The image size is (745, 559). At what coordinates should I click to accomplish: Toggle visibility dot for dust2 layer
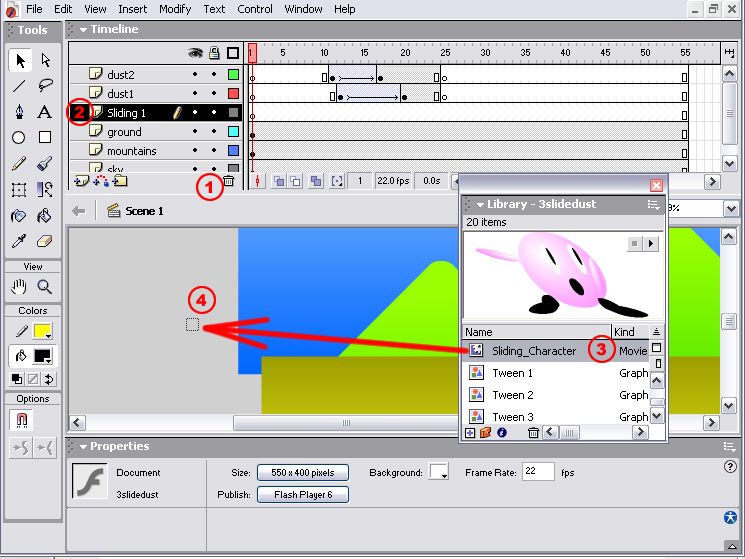pos(195,75)
